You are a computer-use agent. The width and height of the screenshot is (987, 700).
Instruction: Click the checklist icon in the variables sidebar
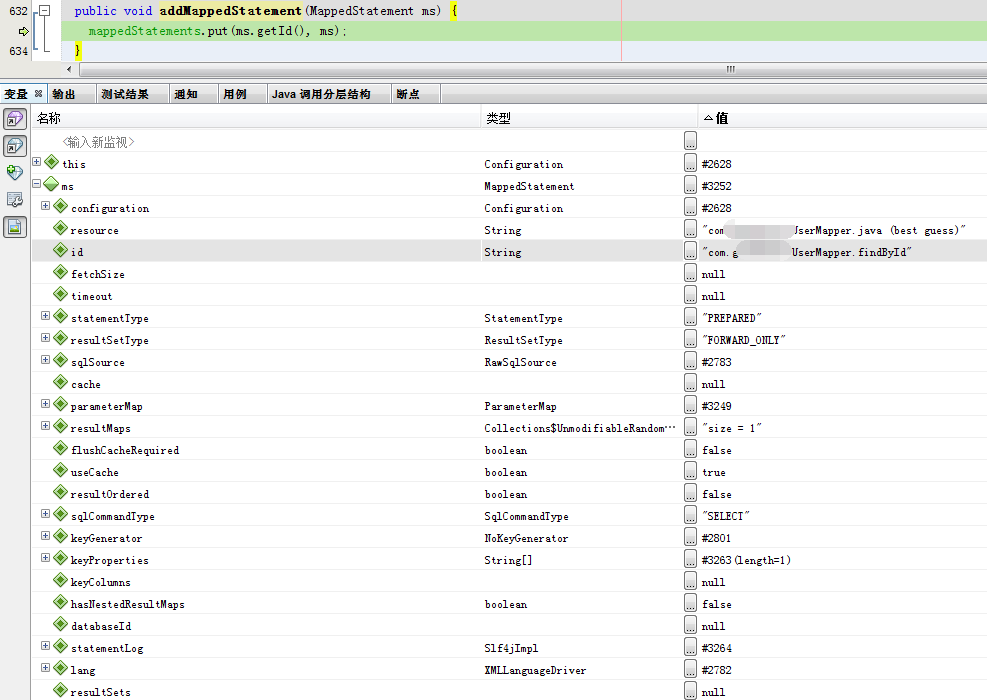tap(14, 200)
